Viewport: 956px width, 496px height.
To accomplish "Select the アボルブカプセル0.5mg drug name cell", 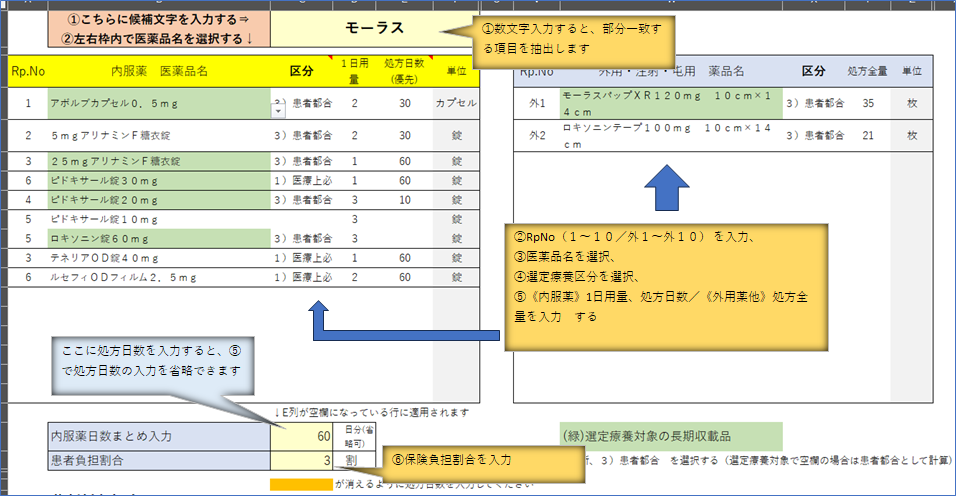I will pyautogui.click(x=159, y=104).
